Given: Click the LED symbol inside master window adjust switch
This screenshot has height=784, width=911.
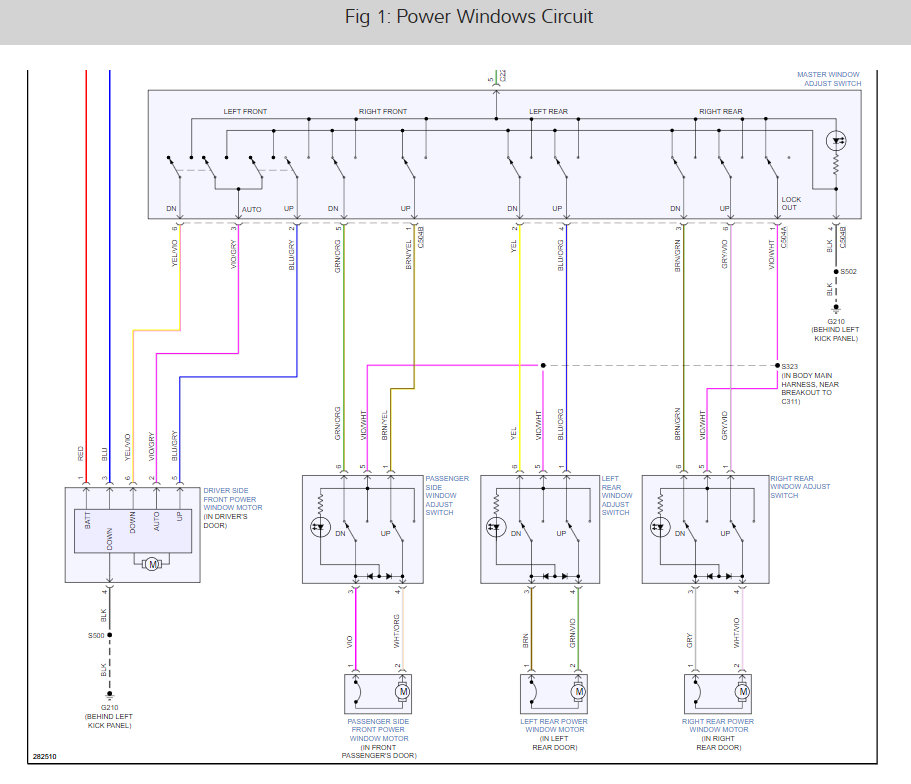Looking at the screenshot, I should 836,141.
